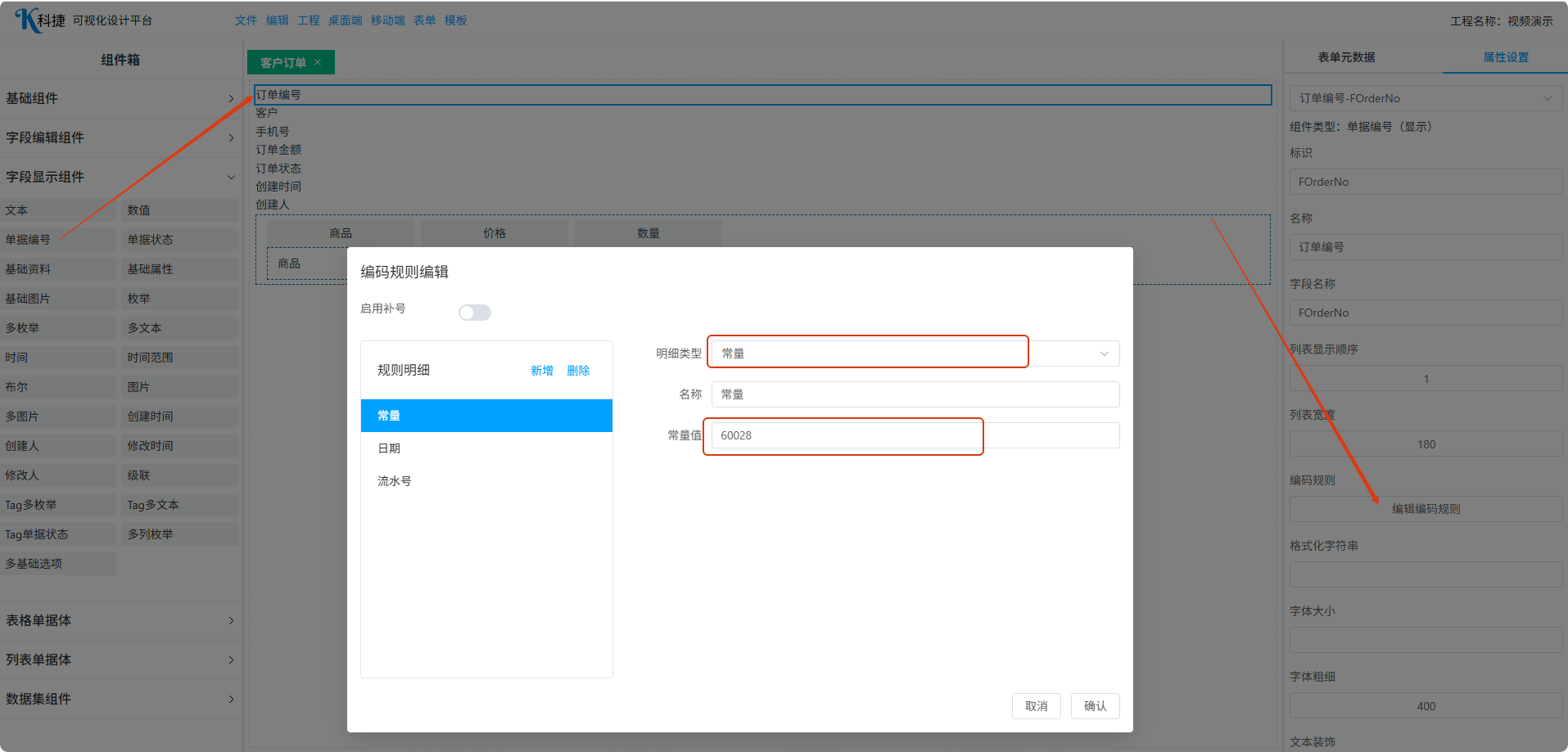The width and height of the screenshot is (1568, 752).
Task: Open the 模板 menu
Action: tap(455, 20)
